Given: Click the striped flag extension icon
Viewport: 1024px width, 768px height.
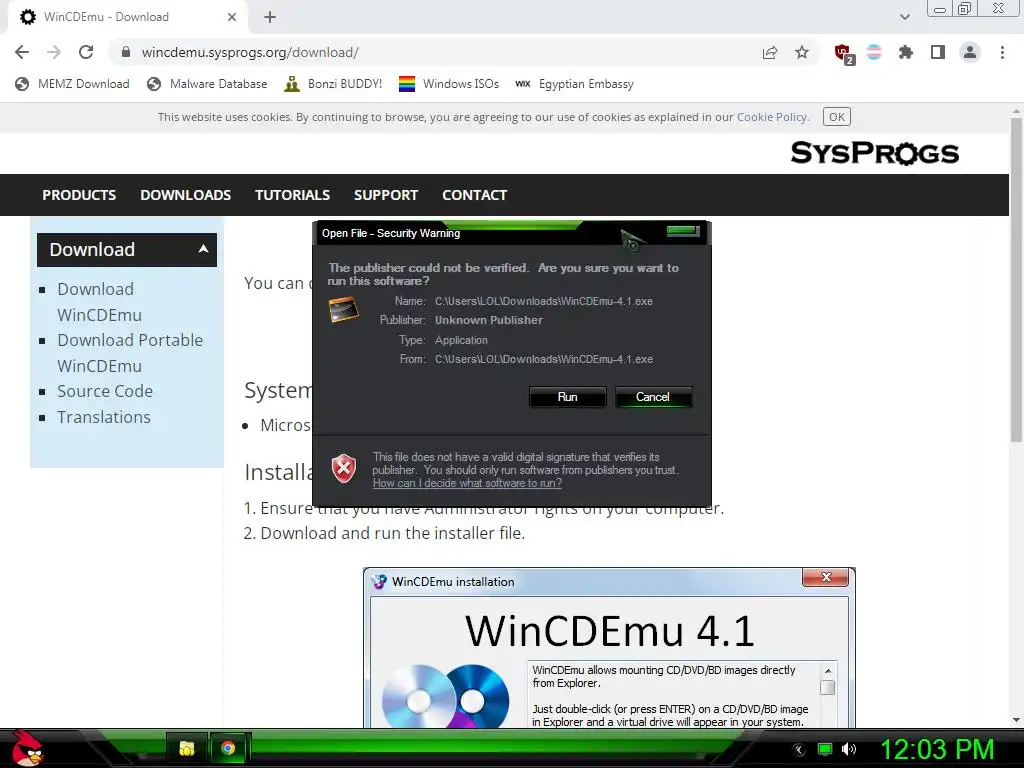Looking at the screenshot, I should click(874, 52).
